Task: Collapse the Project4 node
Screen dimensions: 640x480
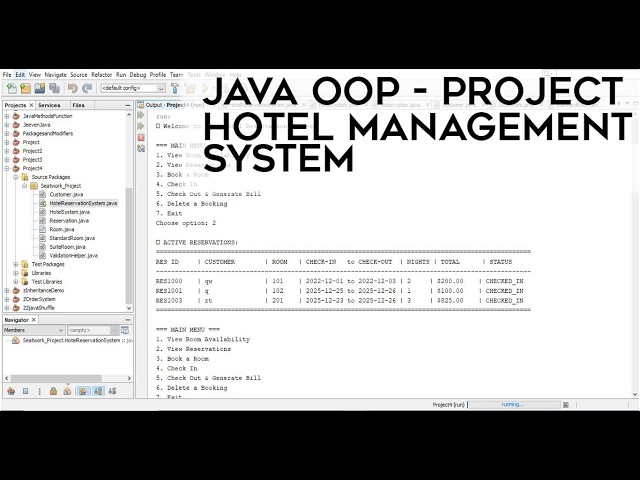Action: (7, 168)
